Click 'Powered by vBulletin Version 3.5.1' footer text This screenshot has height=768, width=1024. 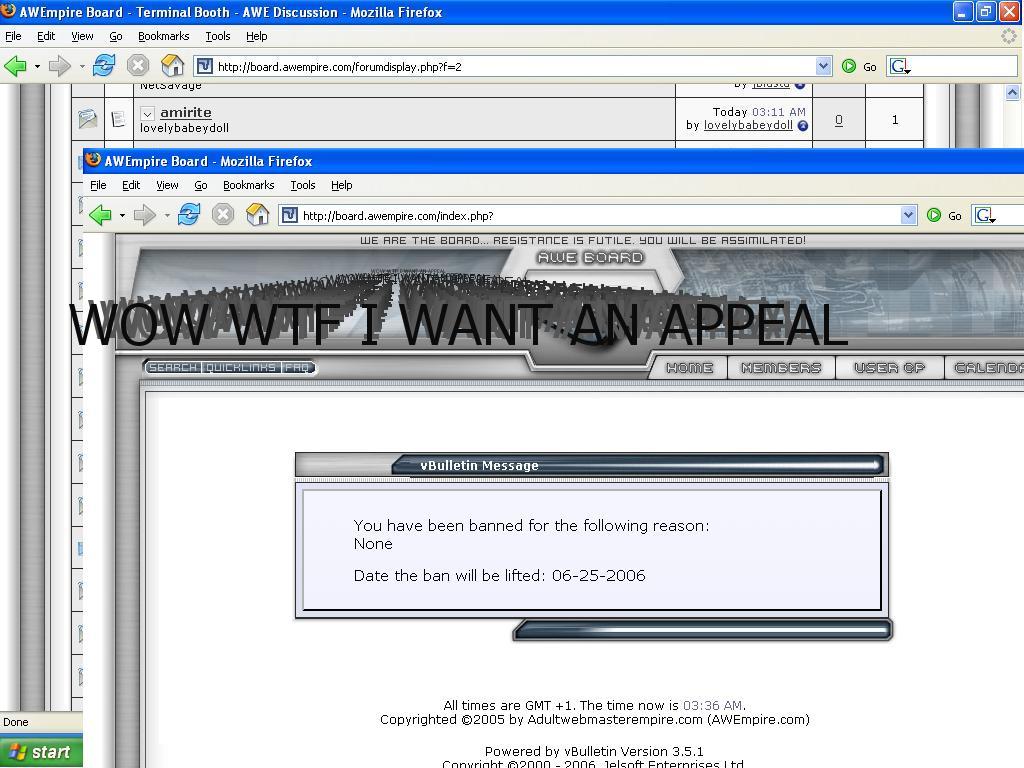(594, 751)
